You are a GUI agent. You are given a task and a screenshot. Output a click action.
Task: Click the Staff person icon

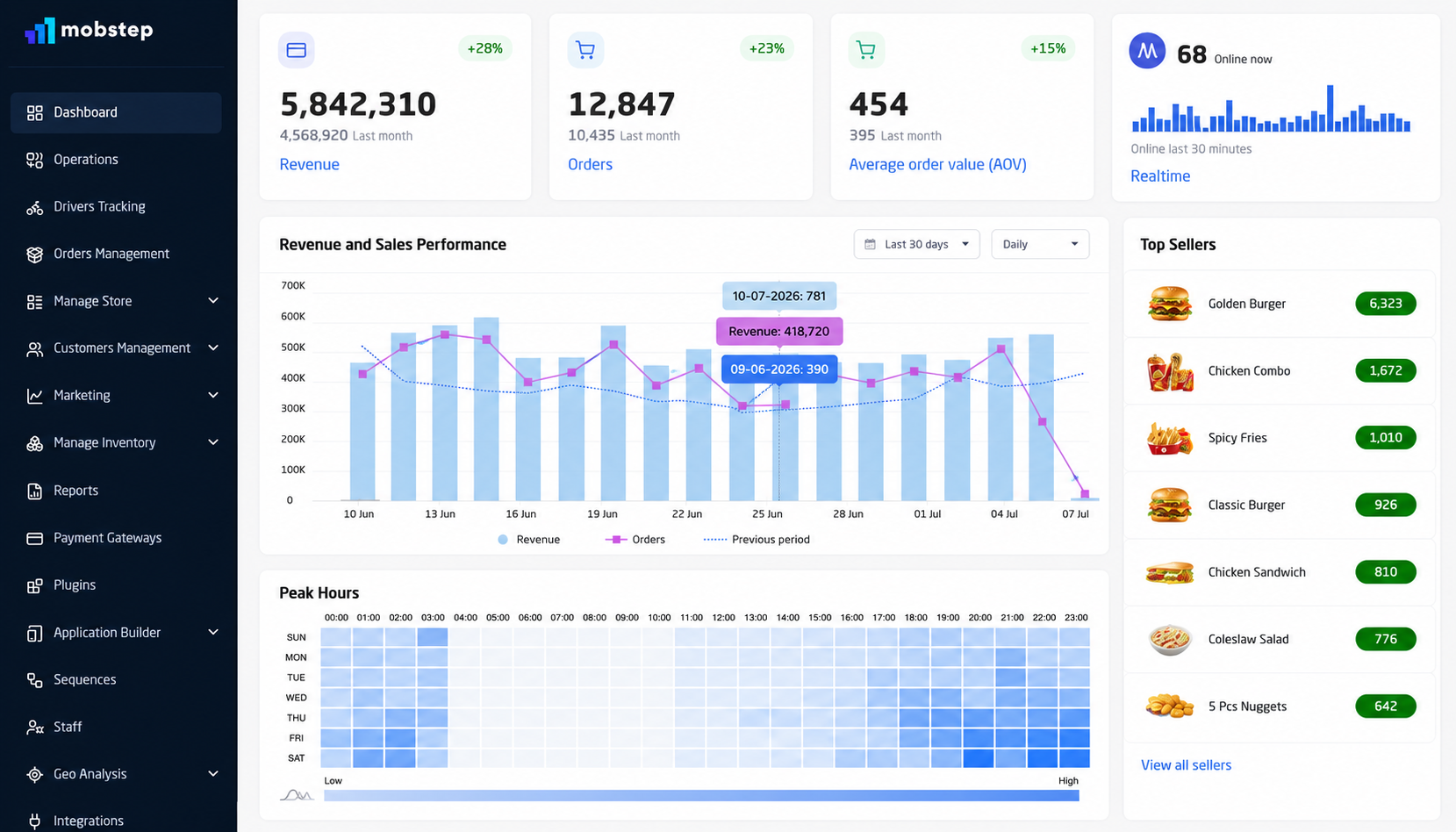coord(35,728)
